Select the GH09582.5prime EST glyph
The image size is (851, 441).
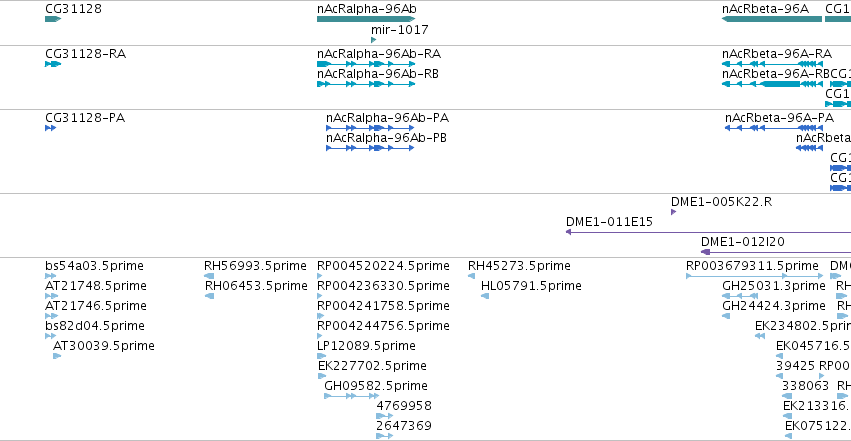pos(351,396)
